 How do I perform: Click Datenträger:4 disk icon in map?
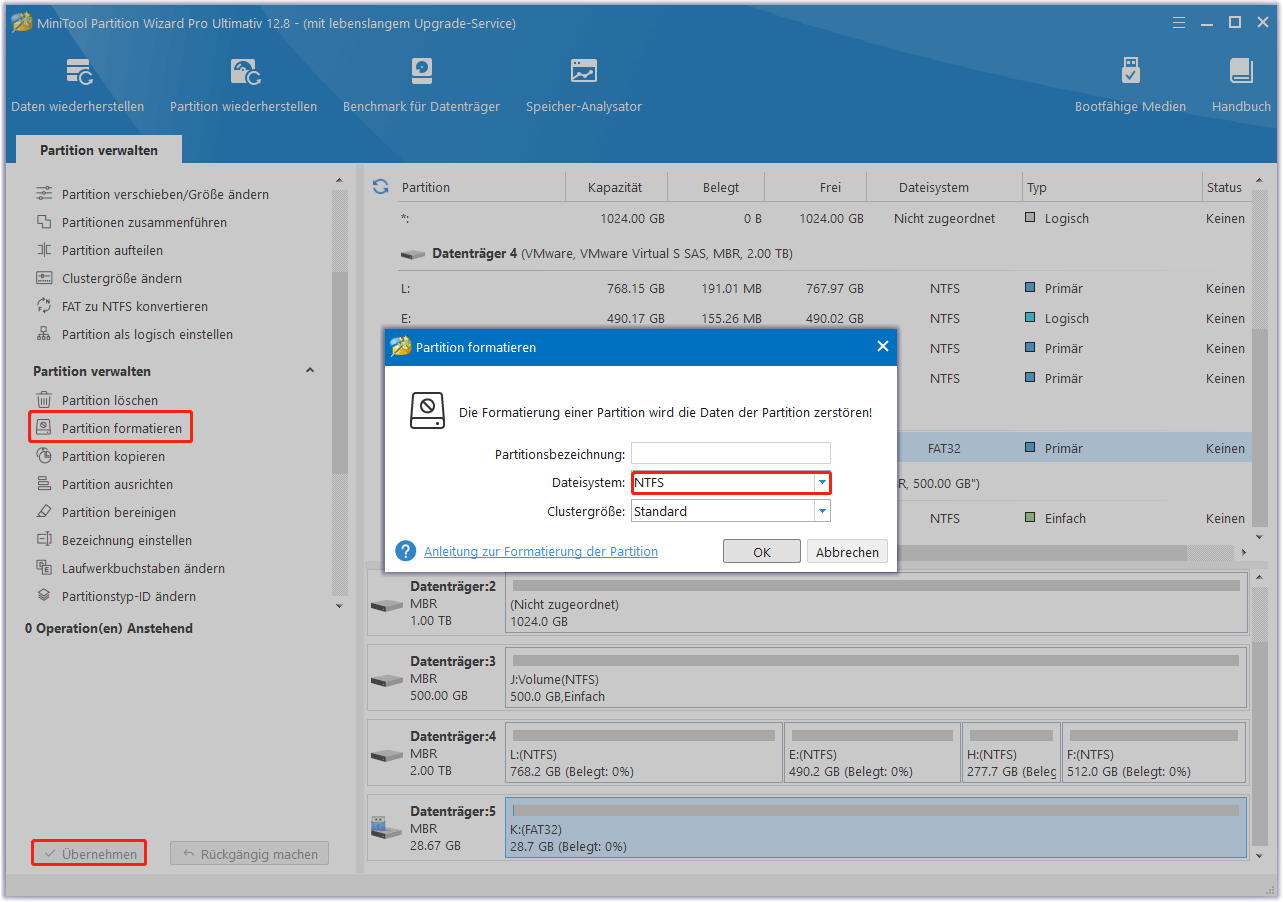[385, 753]
